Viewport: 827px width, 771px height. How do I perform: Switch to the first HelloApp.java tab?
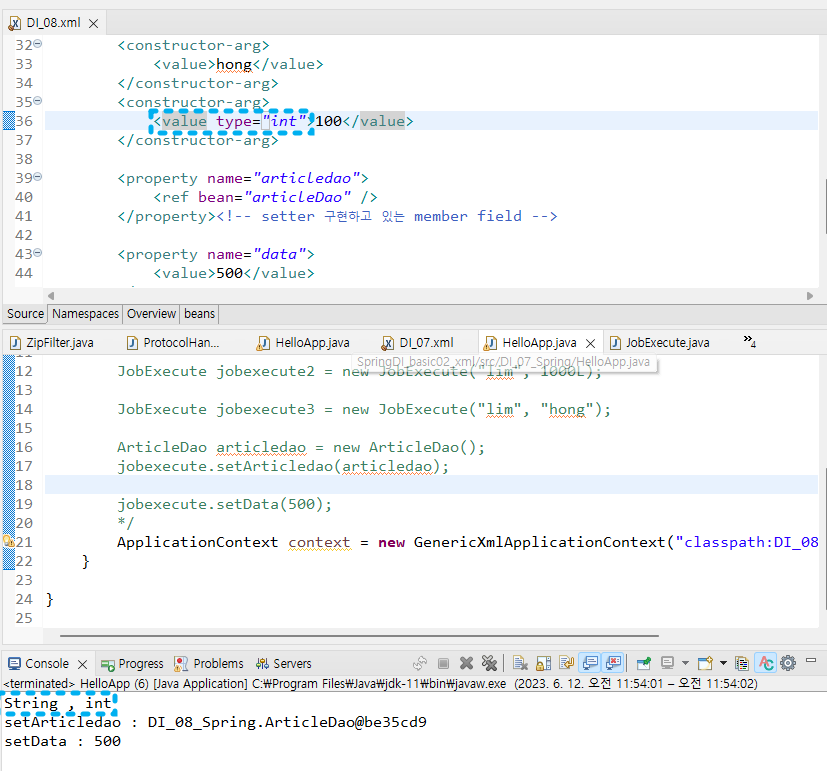pos(312,343)
